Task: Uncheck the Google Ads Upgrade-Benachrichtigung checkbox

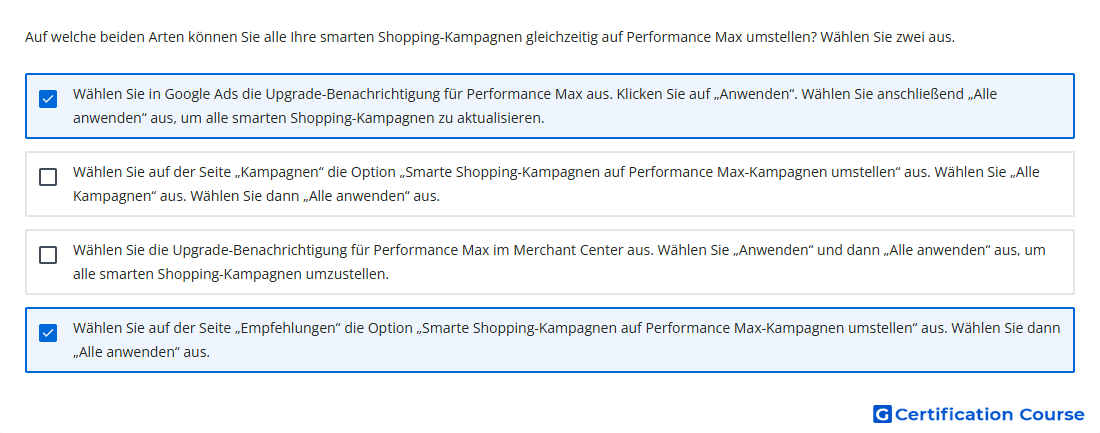Action: click(x=48, y=99)
